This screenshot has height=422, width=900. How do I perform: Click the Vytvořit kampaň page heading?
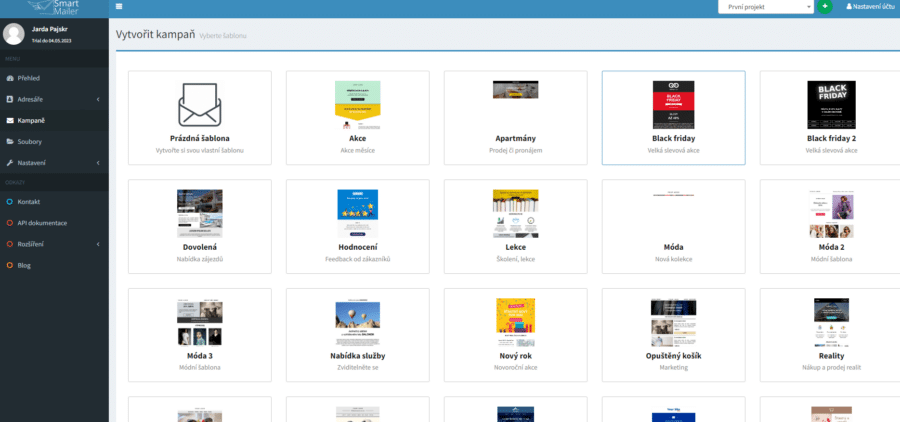[156, 34]
